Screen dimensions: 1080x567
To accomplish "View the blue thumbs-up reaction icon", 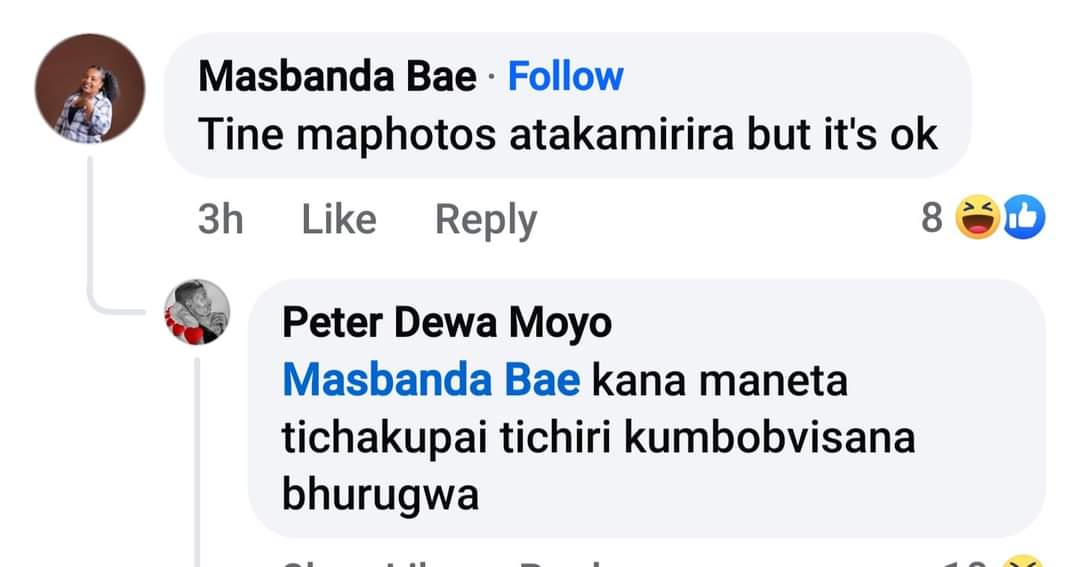I will [1024, 218].
